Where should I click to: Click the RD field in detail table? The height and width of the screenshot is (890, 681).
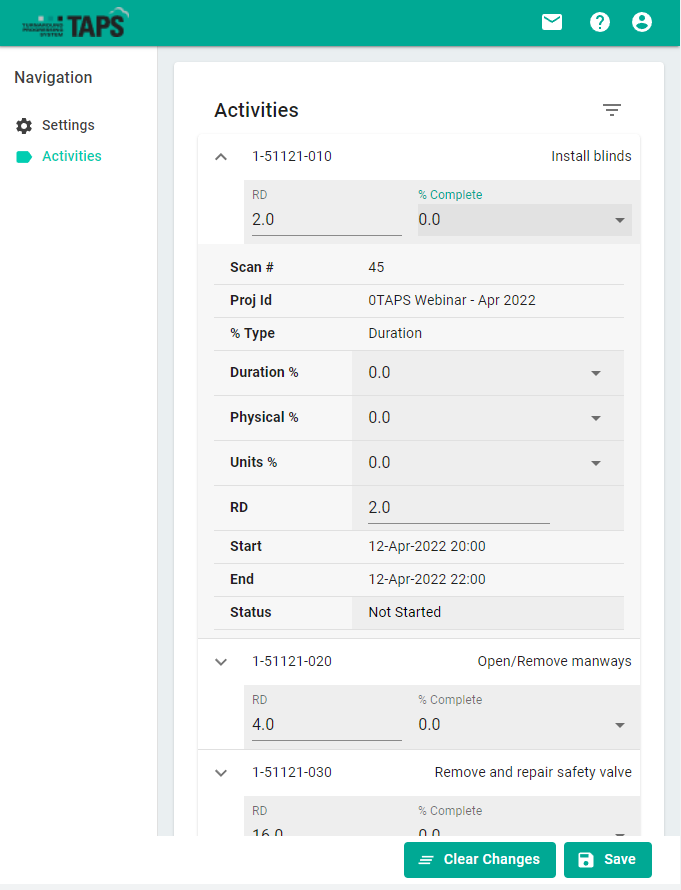pyautogui.click(x=458, y=508)
